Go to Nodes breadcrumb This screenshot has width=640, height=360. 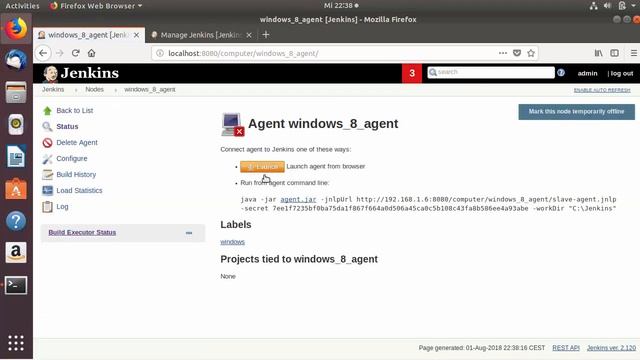click(x=94, y=89)
